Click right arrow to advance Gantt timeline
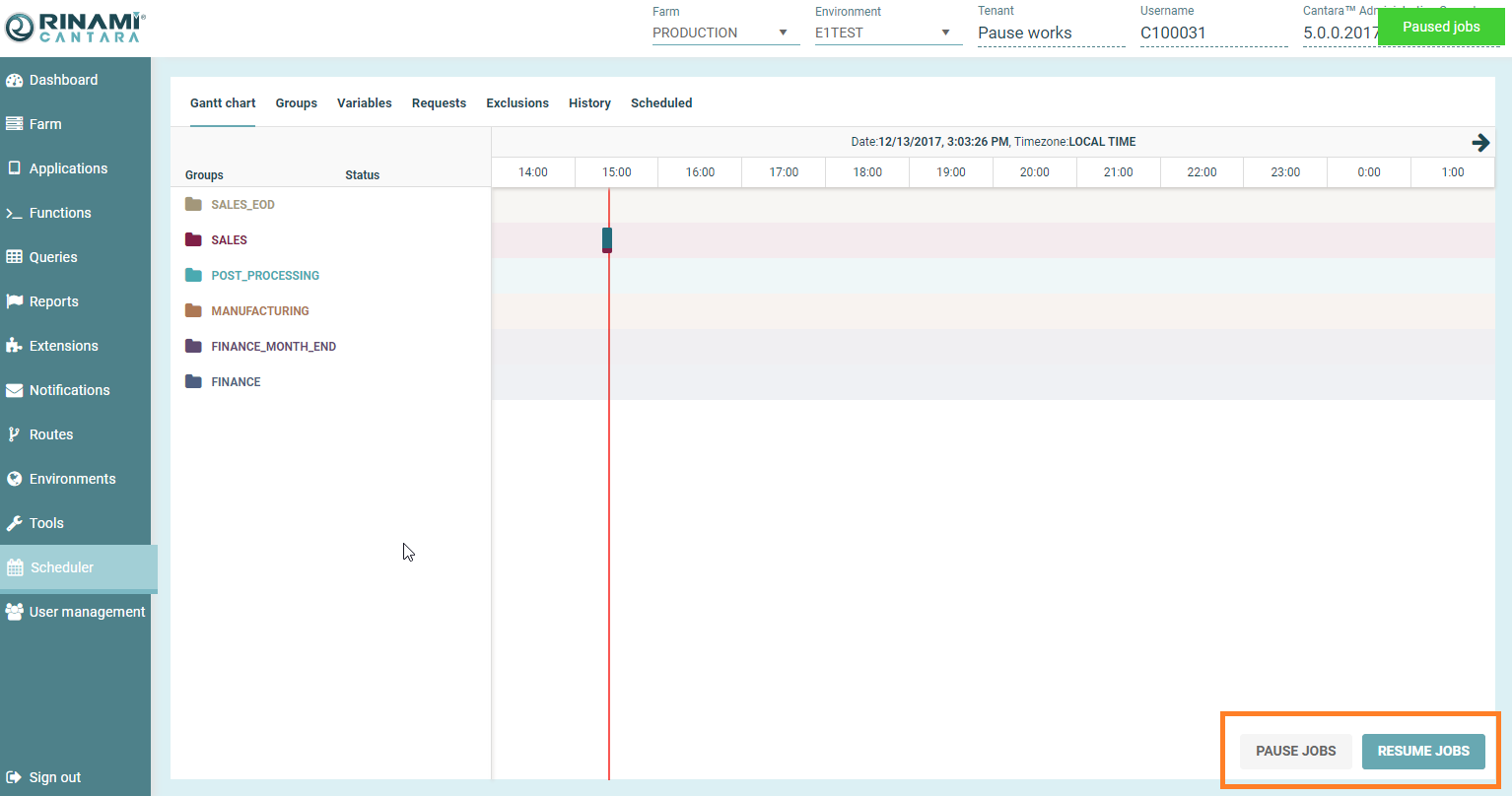The image size is (1512, 796). click(x=1480, y=143)
